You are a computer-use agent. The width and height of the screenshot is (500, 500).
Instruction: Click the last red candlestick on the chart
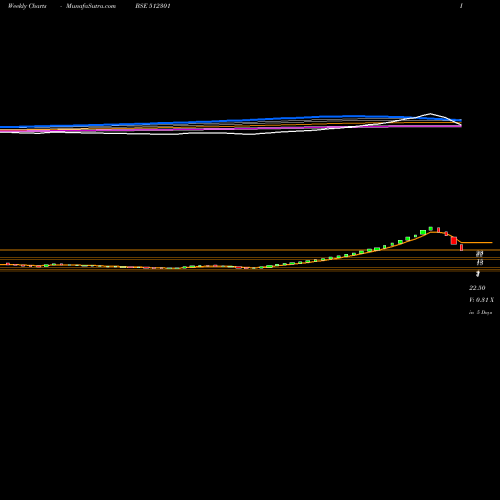[x=462, y=248]
